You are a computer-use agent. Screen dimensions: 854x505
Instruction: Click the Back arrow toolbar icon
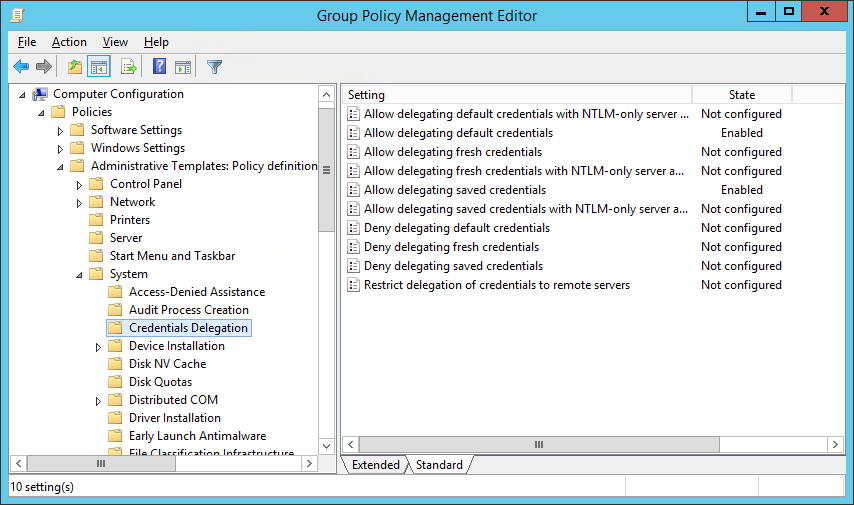click(x=21, y=67)
